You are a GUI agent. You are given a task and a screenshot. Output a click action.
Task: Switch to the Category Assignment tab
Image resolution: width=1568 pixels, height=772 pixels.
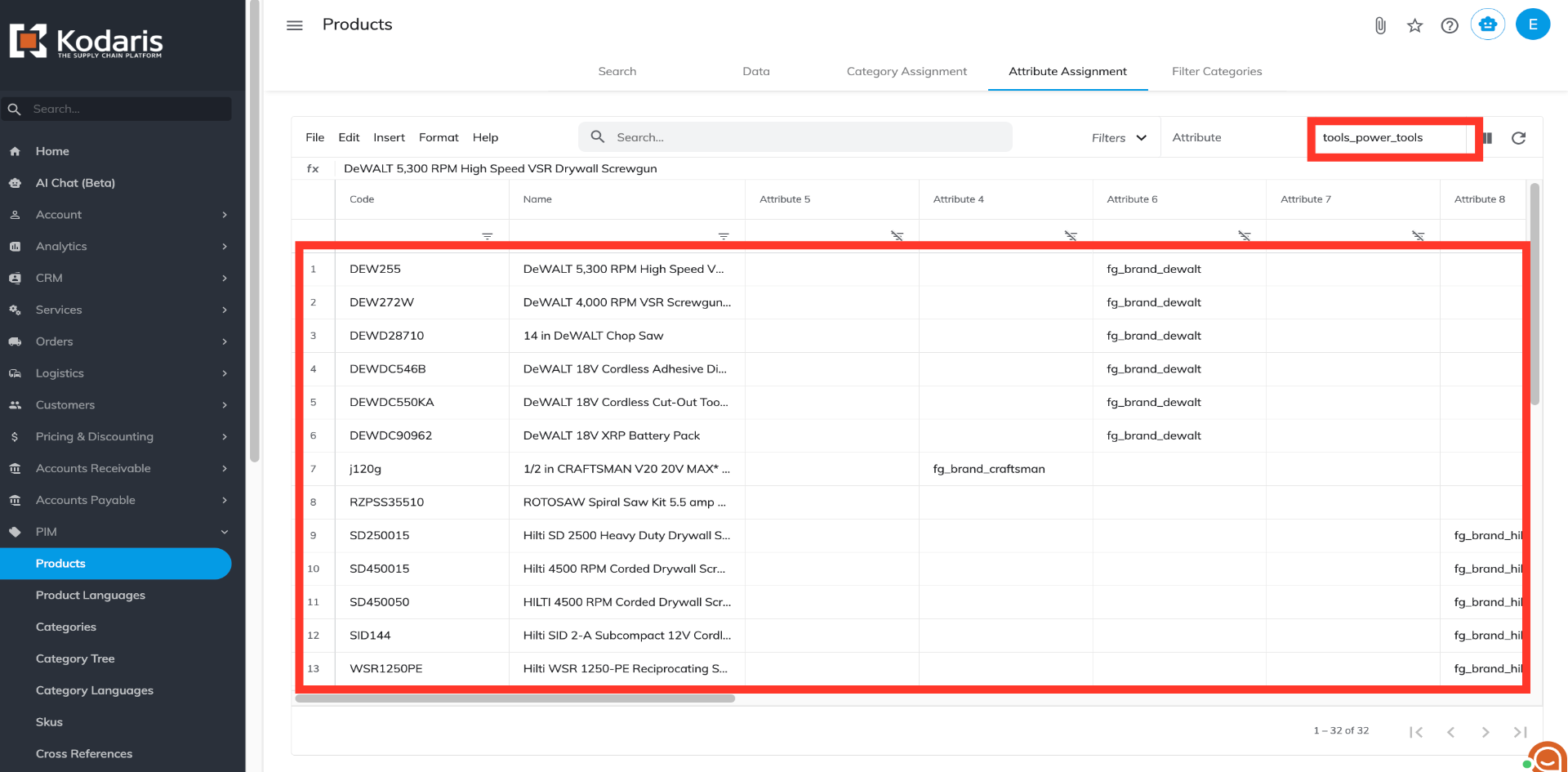(x=906, y=71)
